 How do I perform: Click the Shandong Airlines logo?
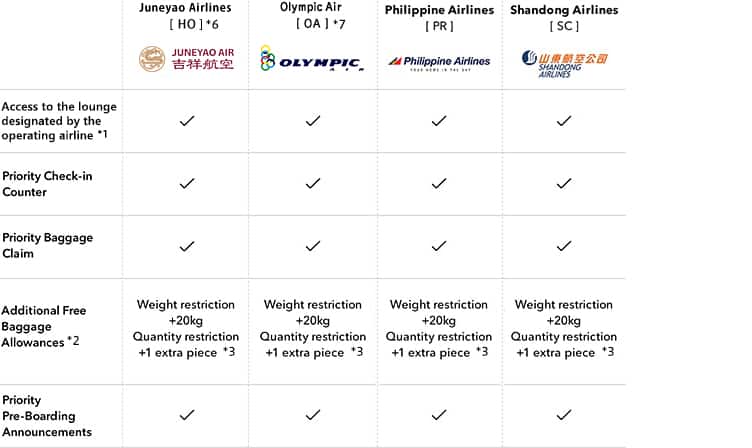(564, 63)
